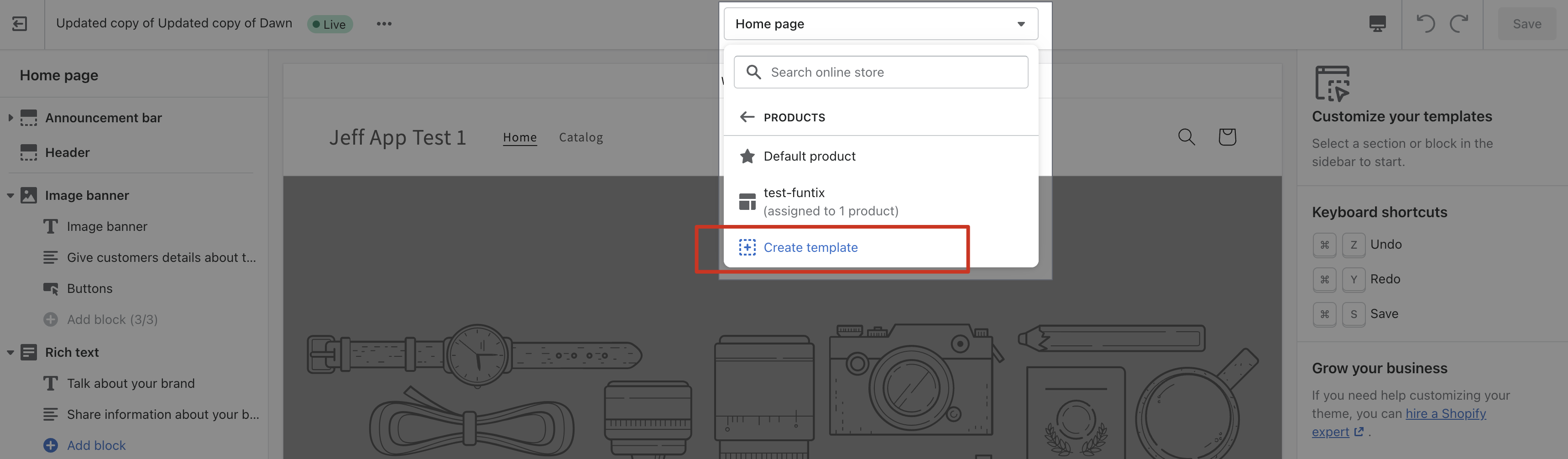The image size is (1568, 459).
Task: Click the layout icon beside test-funtix
Action: pyautogui.click(x=747, y=202)
